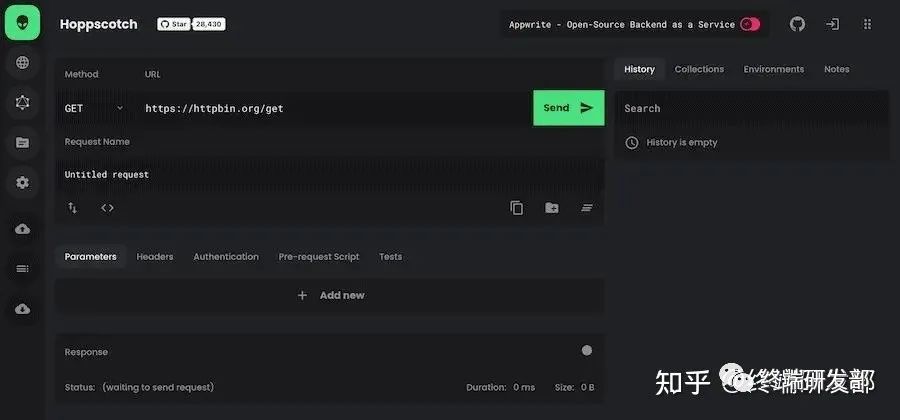Click the import/export arrows icon under request

click(x=72, y=208)
